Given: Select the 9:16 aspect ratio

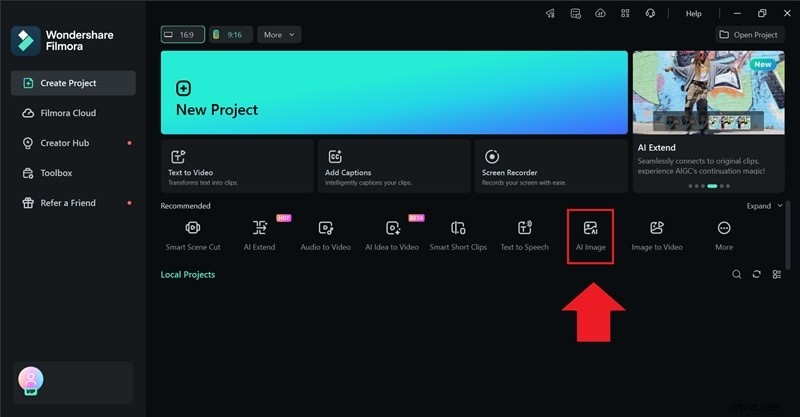Looking at the screenshot, I should (x=229, y=34).
